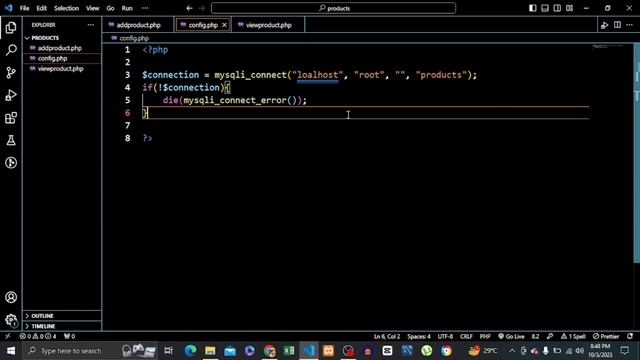Click the ports forwarded indicator showing 0
The height and width of the screenshot is (360, 640).
click(x=69, y=336)
